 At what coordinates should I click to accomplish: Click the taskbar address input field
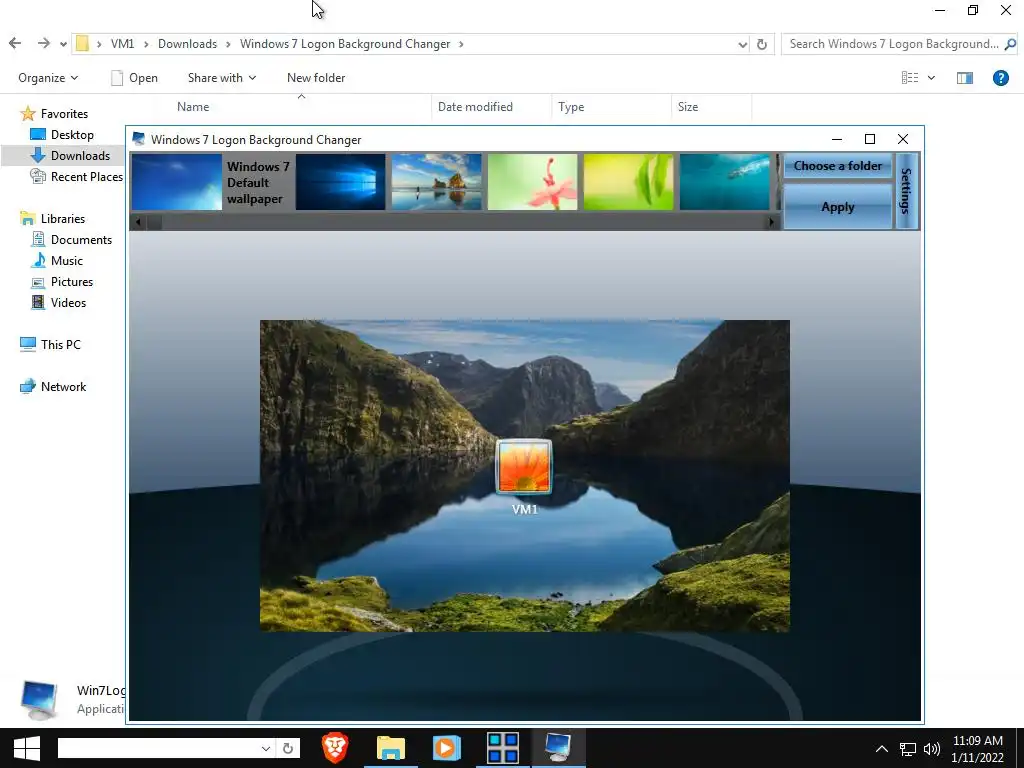[x=158, y=748]
